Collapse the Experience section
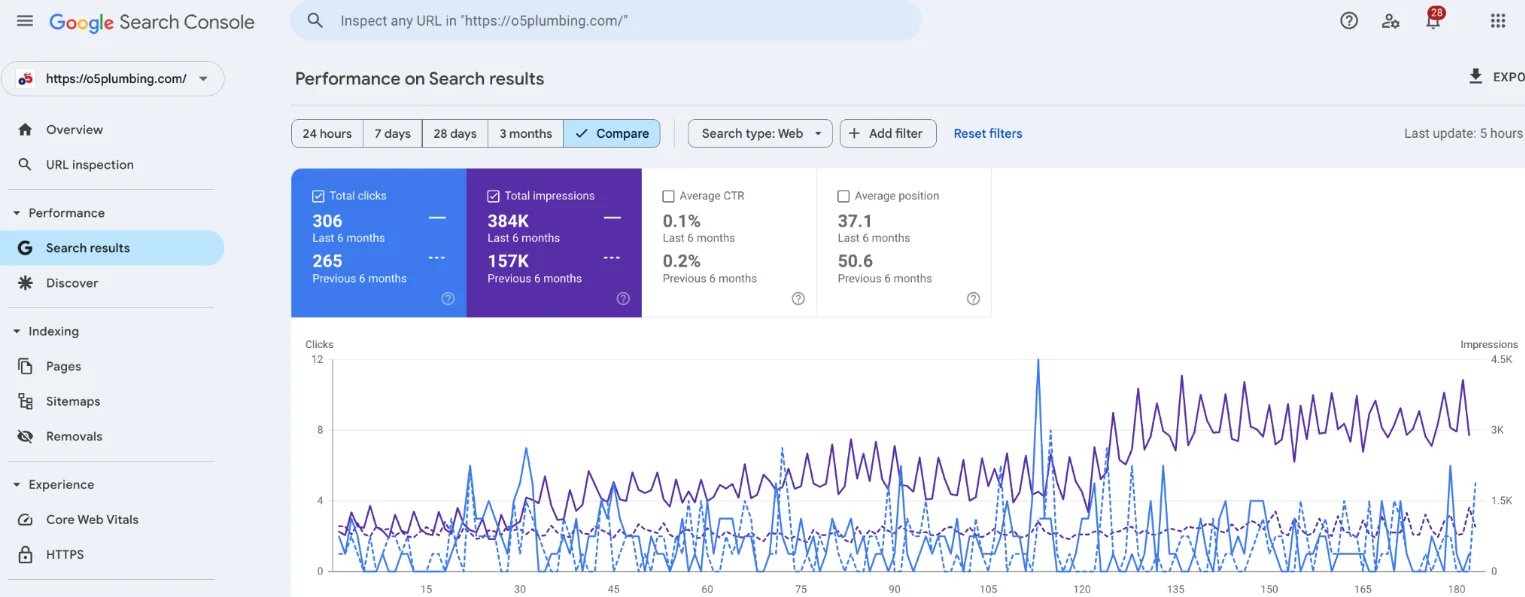This screenshot has width=1525, height=597. 17,484
